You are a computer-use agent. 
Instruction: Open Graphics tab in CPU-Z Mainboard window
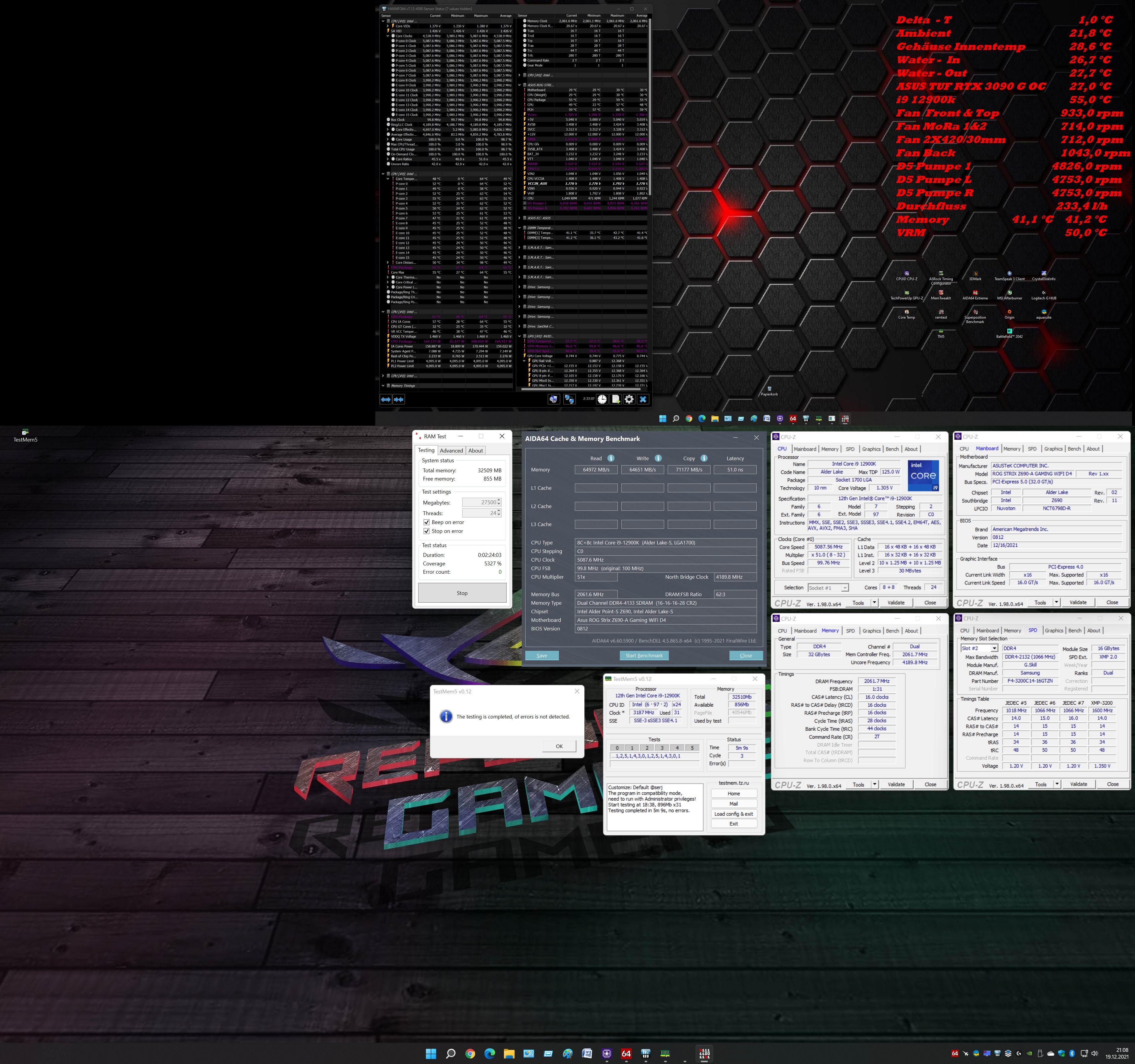(x=1053, y=449)
